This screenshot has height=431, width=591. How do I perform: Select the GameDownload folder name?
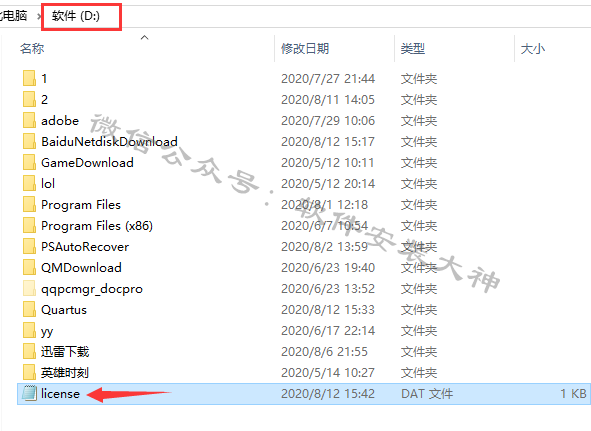(87, 163)
